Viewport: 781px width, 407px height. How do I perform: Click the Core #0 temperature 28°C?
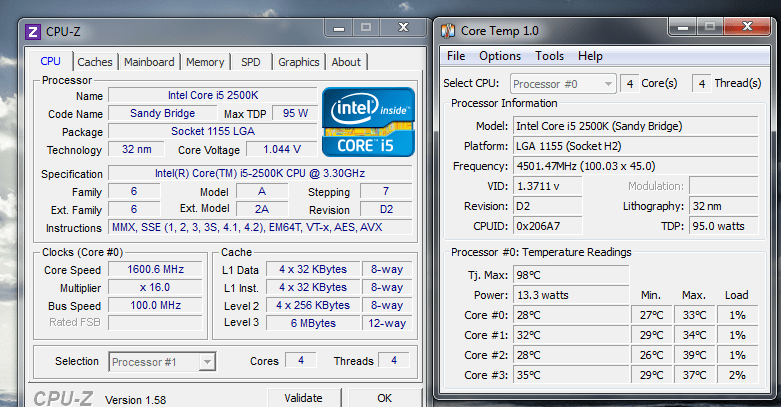571,315
